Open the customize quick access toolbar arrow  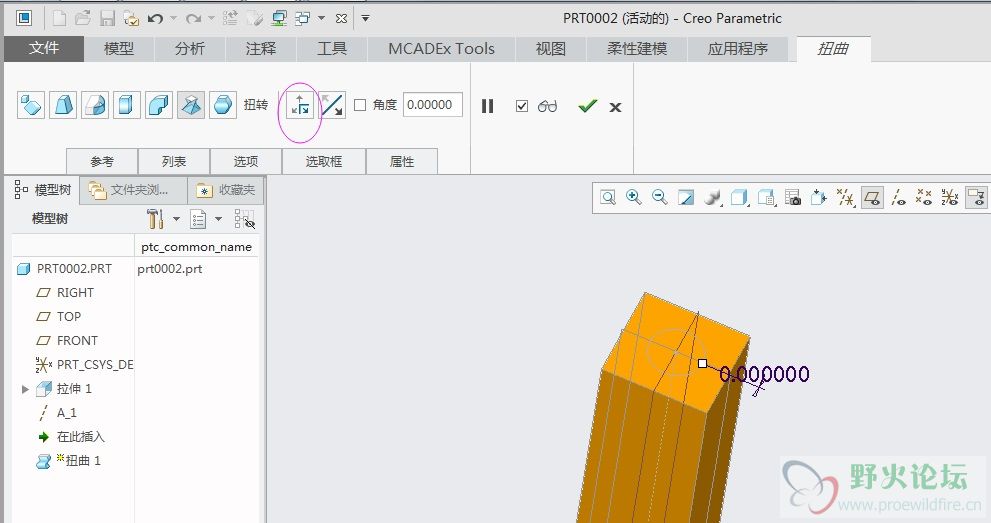click(365, 18)
